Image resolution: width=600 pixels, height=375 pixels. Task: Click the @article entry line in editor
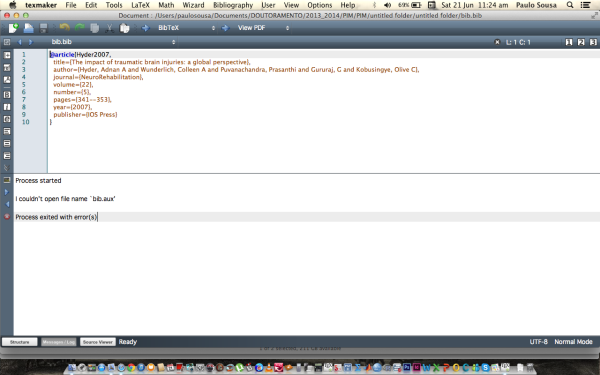point(80,54)
